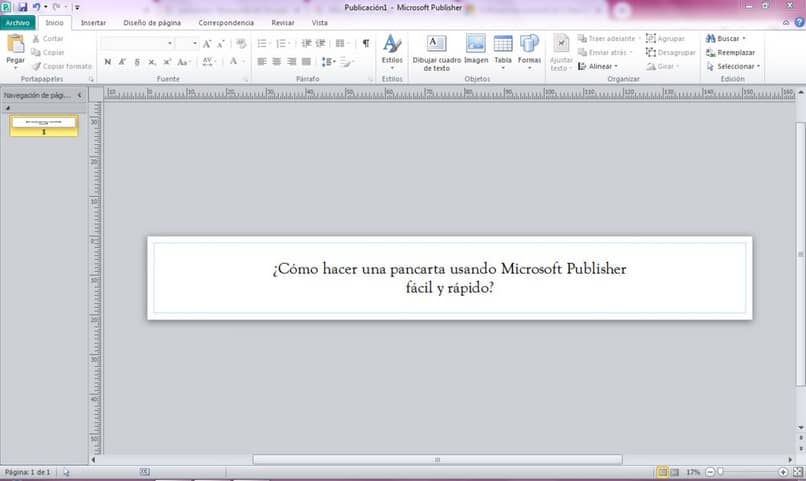Open the numbered list dropdown
Screen dimensions: 806x481
[283, 44]
